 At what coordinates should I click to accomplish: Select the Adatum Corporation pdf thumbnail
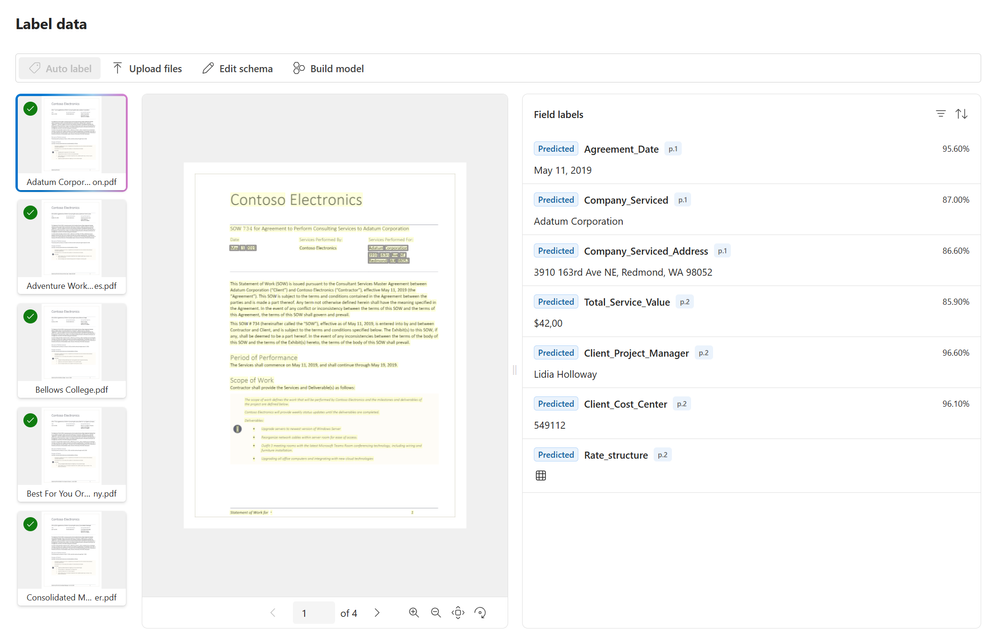pos(72,143)
